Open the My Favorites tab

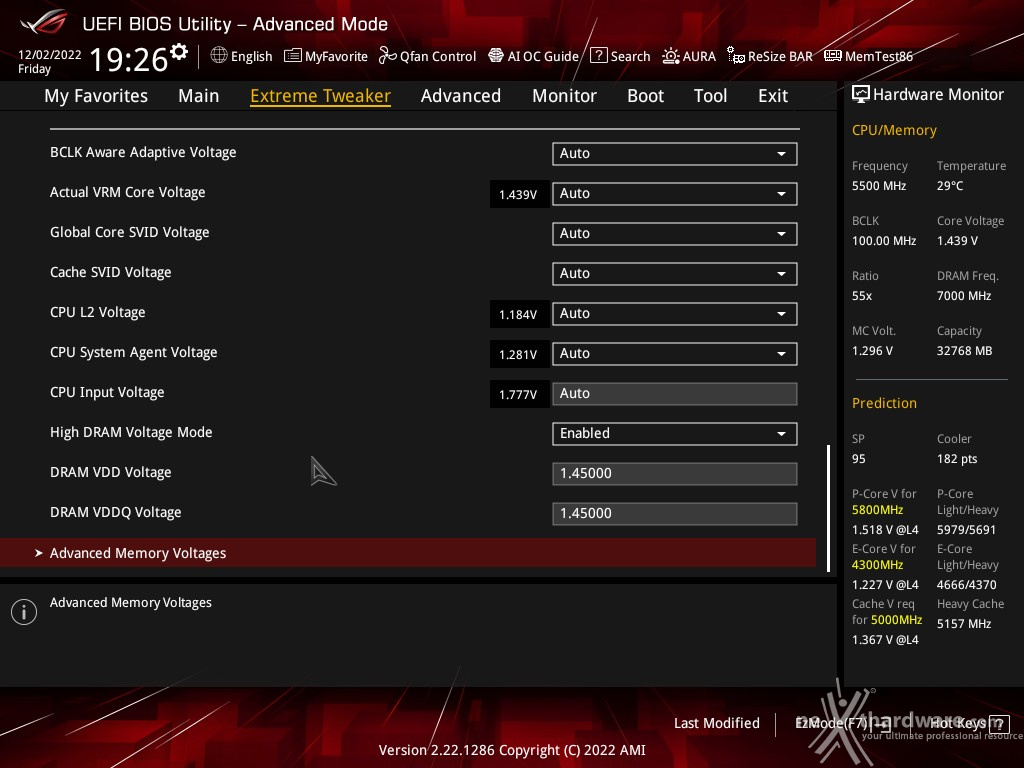click(x=96, y=96)
